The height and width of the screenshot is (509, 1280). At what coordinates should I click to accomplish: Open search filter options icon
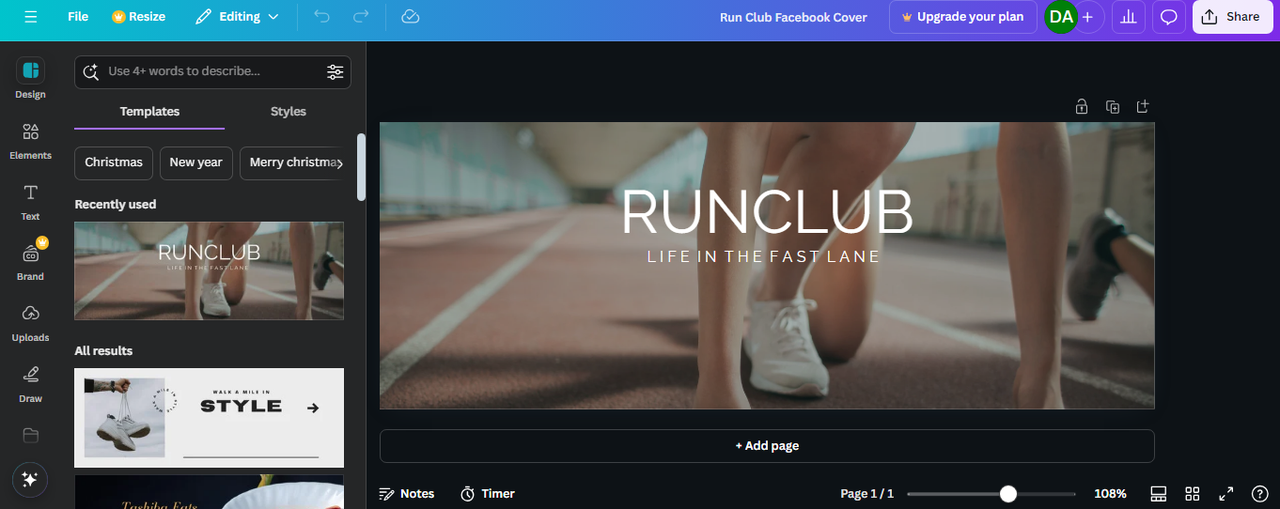coord(335,72)
